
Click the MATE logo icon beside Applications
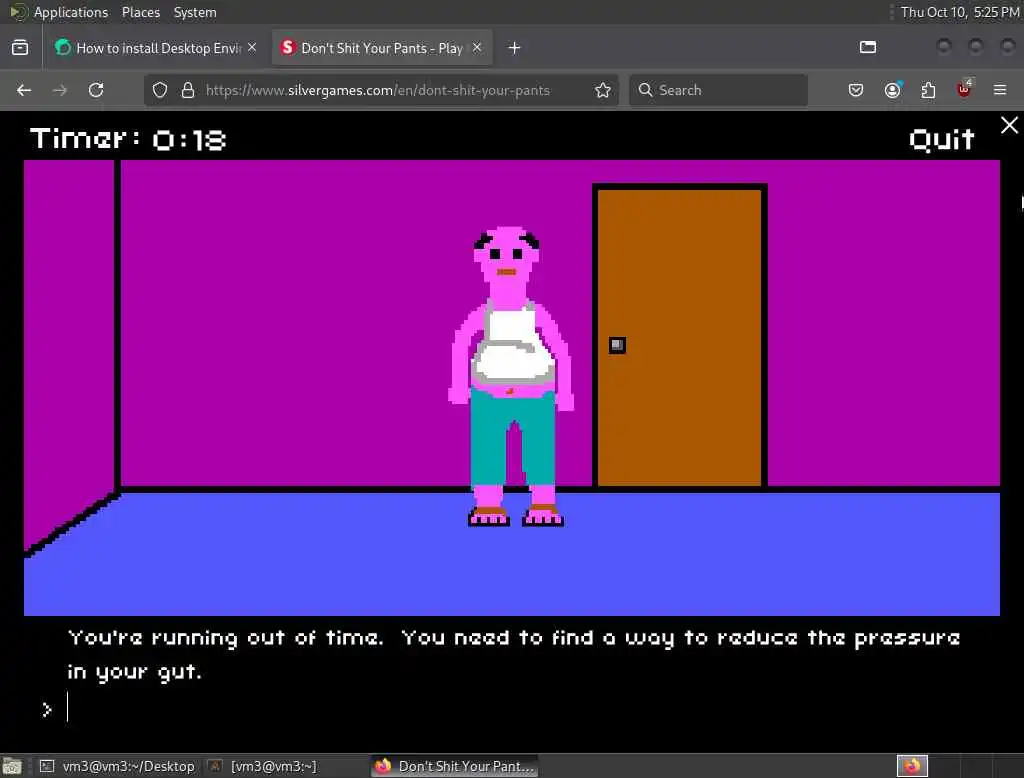[x=18, y=12]
